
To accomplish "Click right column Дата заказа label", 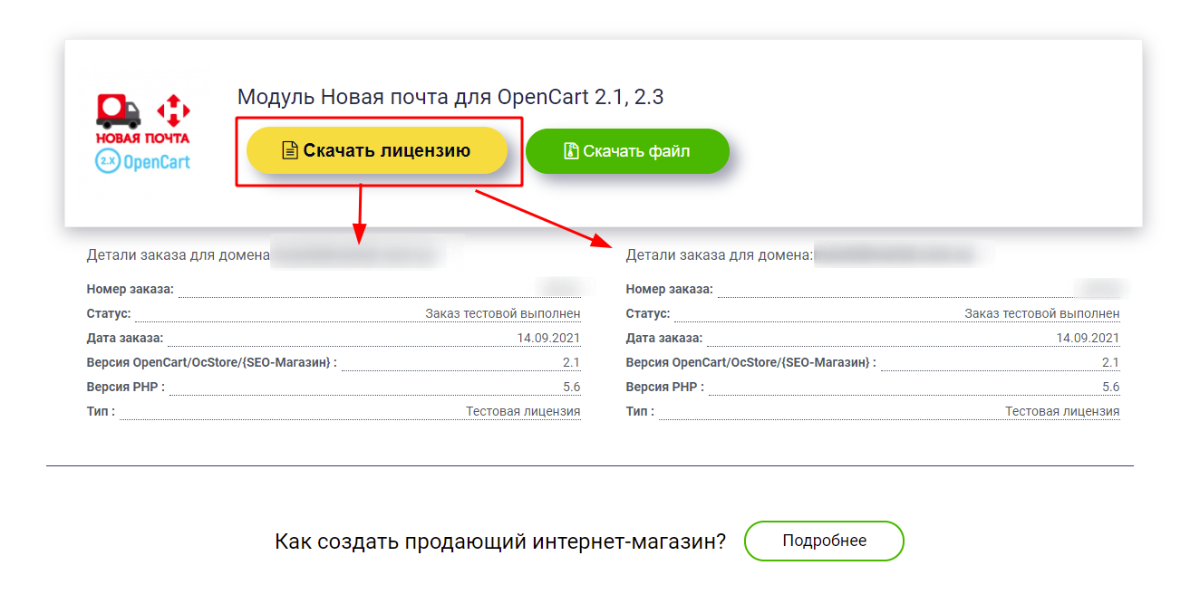I will tap(664, 338).
